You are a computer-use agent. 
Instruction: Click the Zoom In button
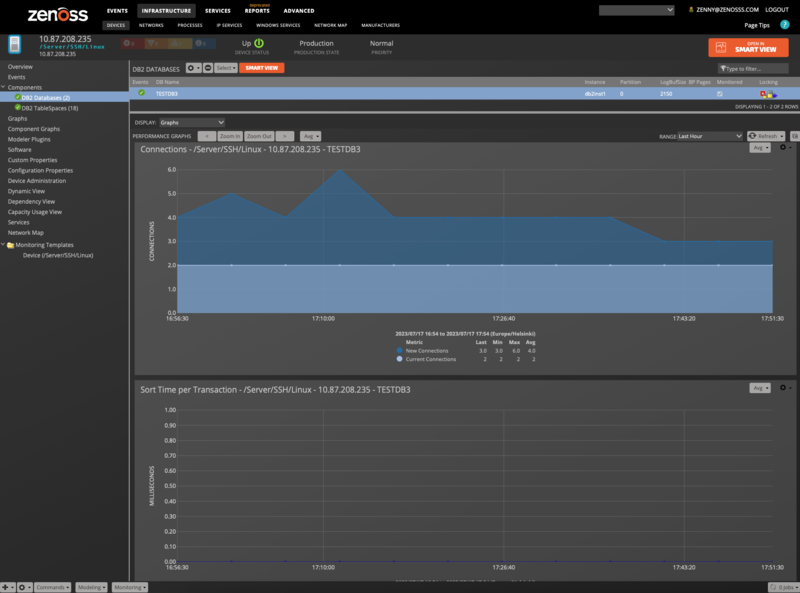coord(230,136)
